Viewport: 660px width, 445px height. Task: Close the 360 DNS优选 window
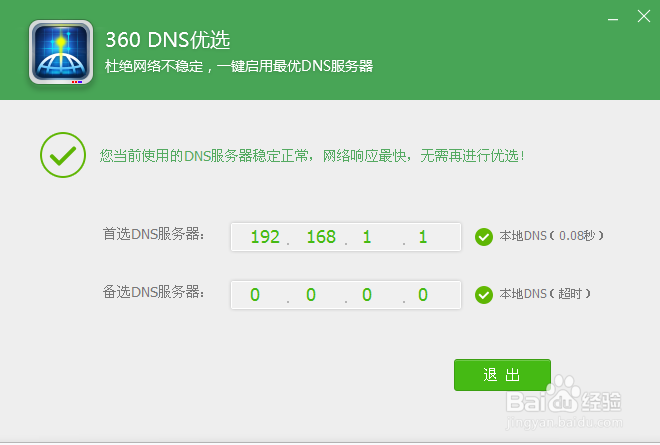click(644, 16)
